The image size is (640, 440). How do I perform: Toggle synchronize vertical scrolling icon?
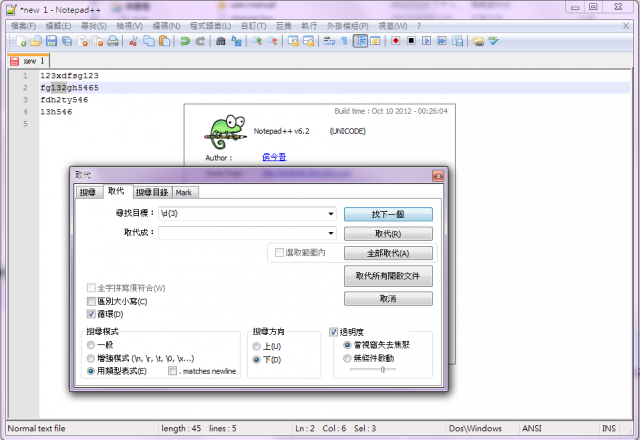pyautogui.click(x=293, y=41)
